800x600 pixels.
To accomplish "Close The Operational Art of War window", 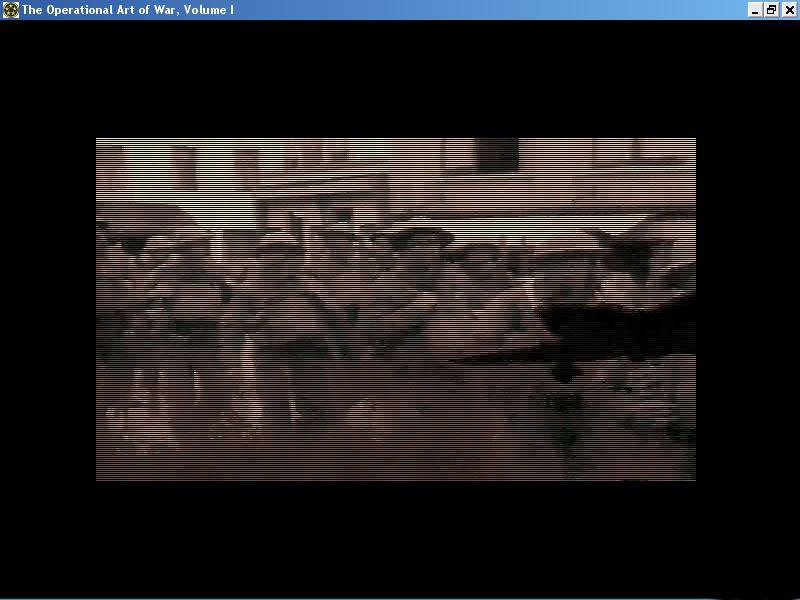I will [789, 10].
